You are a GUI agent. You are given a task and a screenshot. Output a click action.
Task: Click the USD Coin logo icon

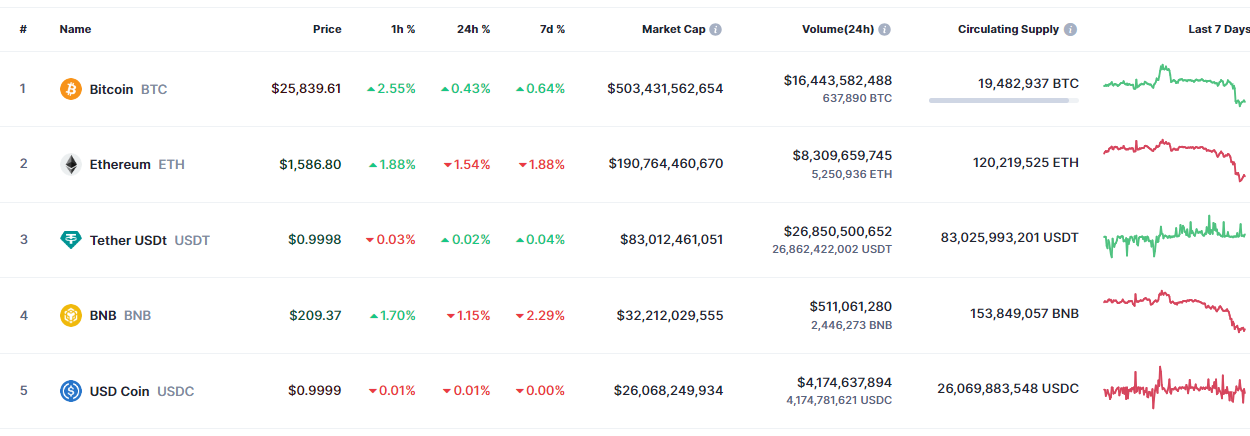click(71, 391)
